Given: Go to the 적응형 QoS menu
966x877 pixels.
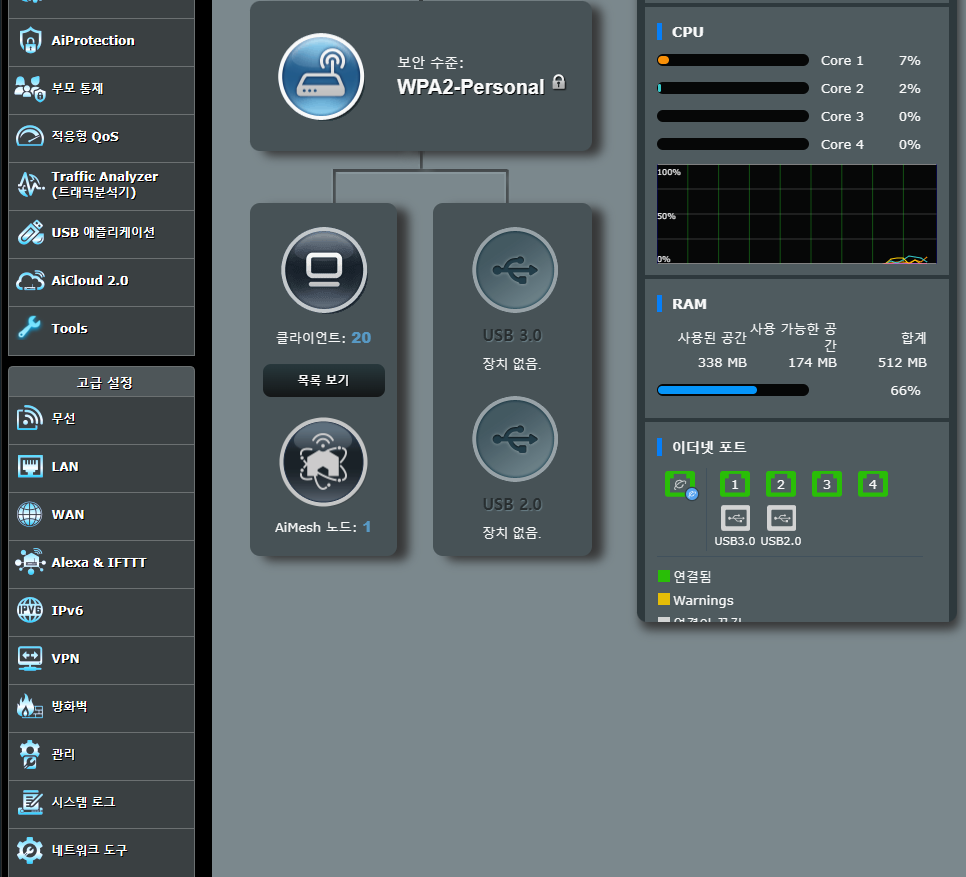Looking at the screenshot, I should click(x=102, y=138).
